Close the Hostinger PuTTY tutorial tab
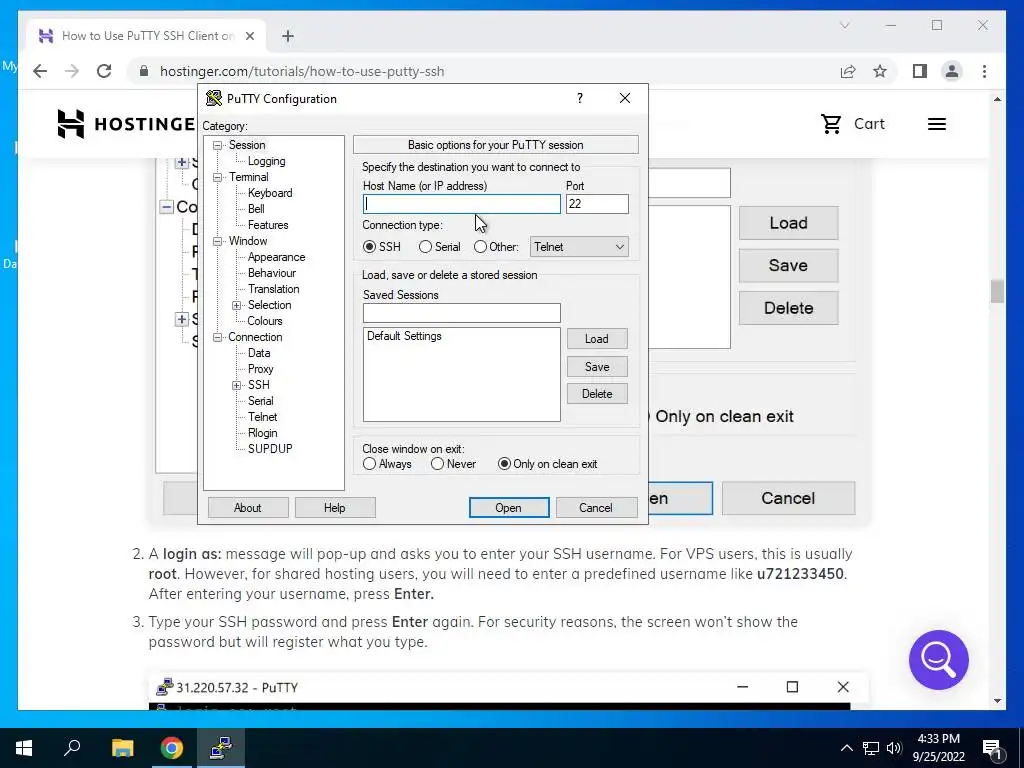 (249, 36)
